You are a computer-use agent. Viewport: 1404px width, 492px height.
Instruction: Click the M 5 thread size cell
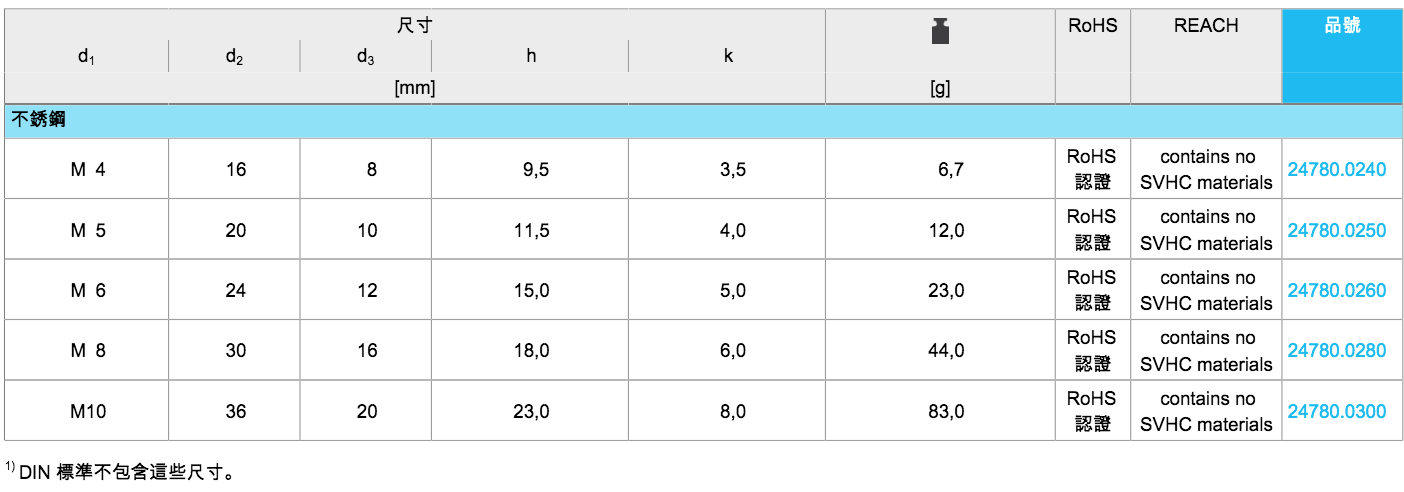click(x=88, y=231)
